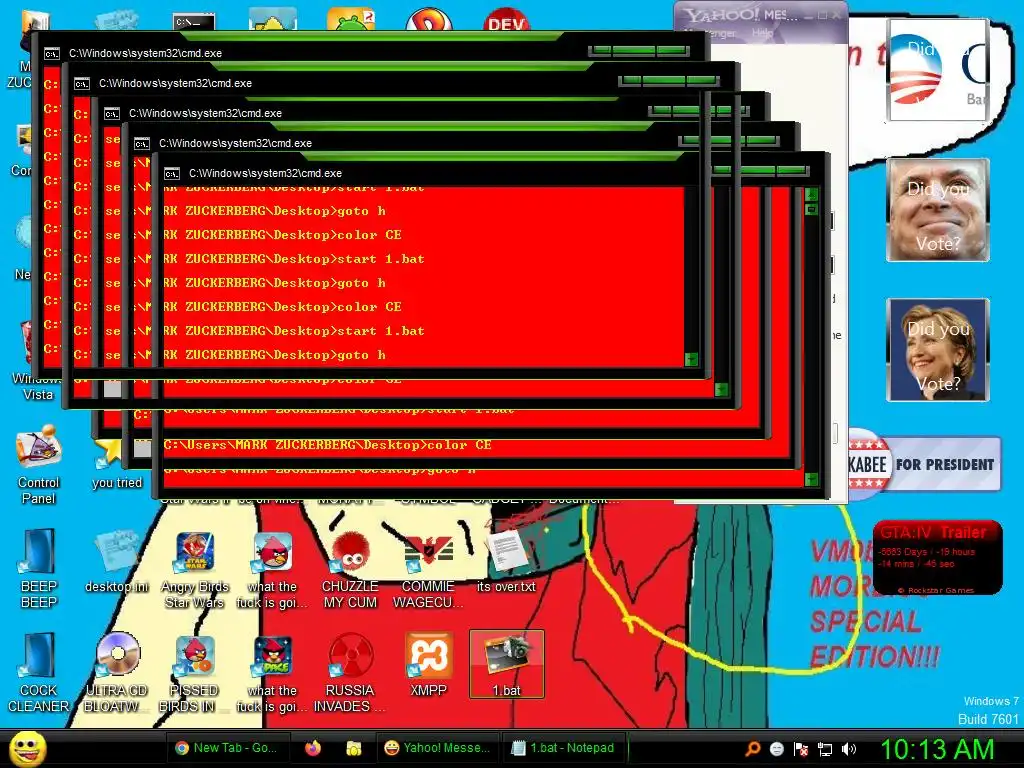Click the Huckabee FOR PRESIDENT banner gadget
1024x768 pixels.
924,464
